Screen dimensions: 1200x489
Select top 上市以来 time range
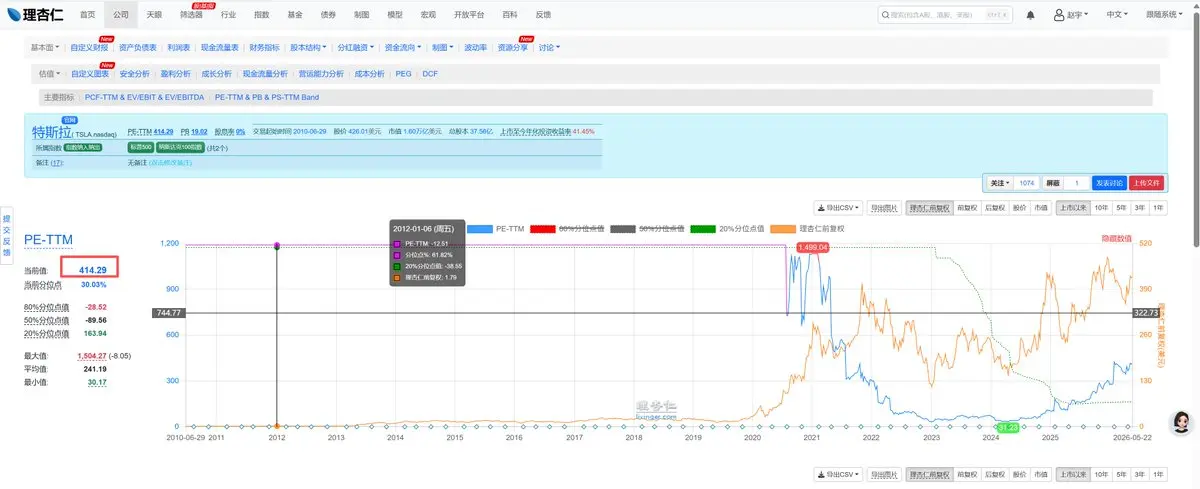pyautogui.click(x=1073, y=208)
